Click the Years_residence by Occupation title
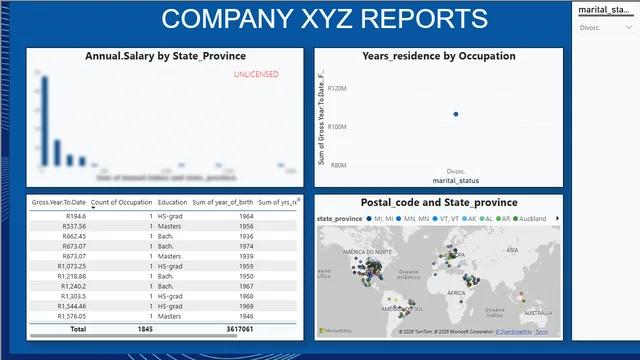 pyautogui.click(x=439, y=56)
